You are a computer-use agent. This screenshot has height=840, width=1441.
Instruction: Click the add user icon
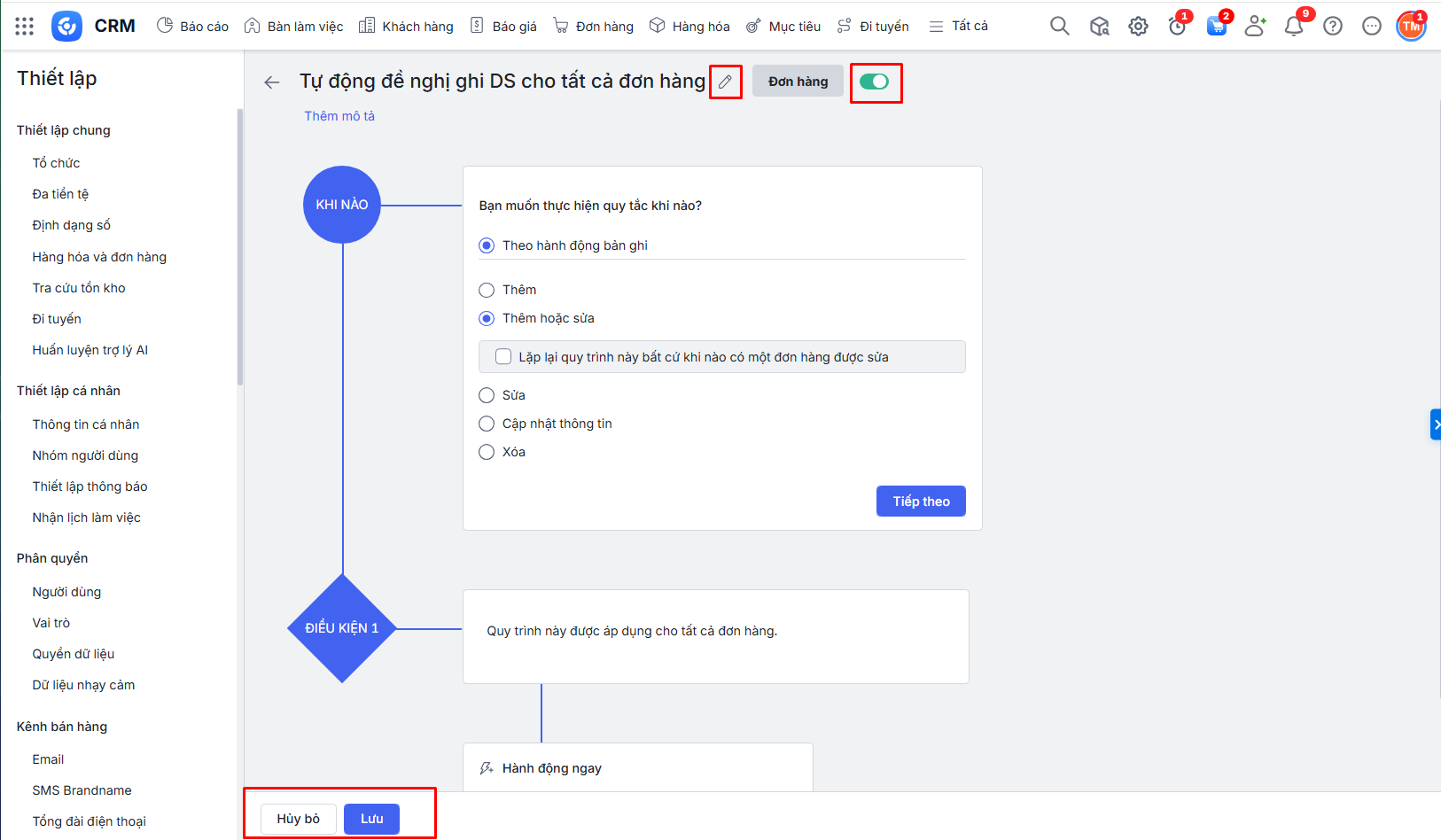tap(1254, 27)
